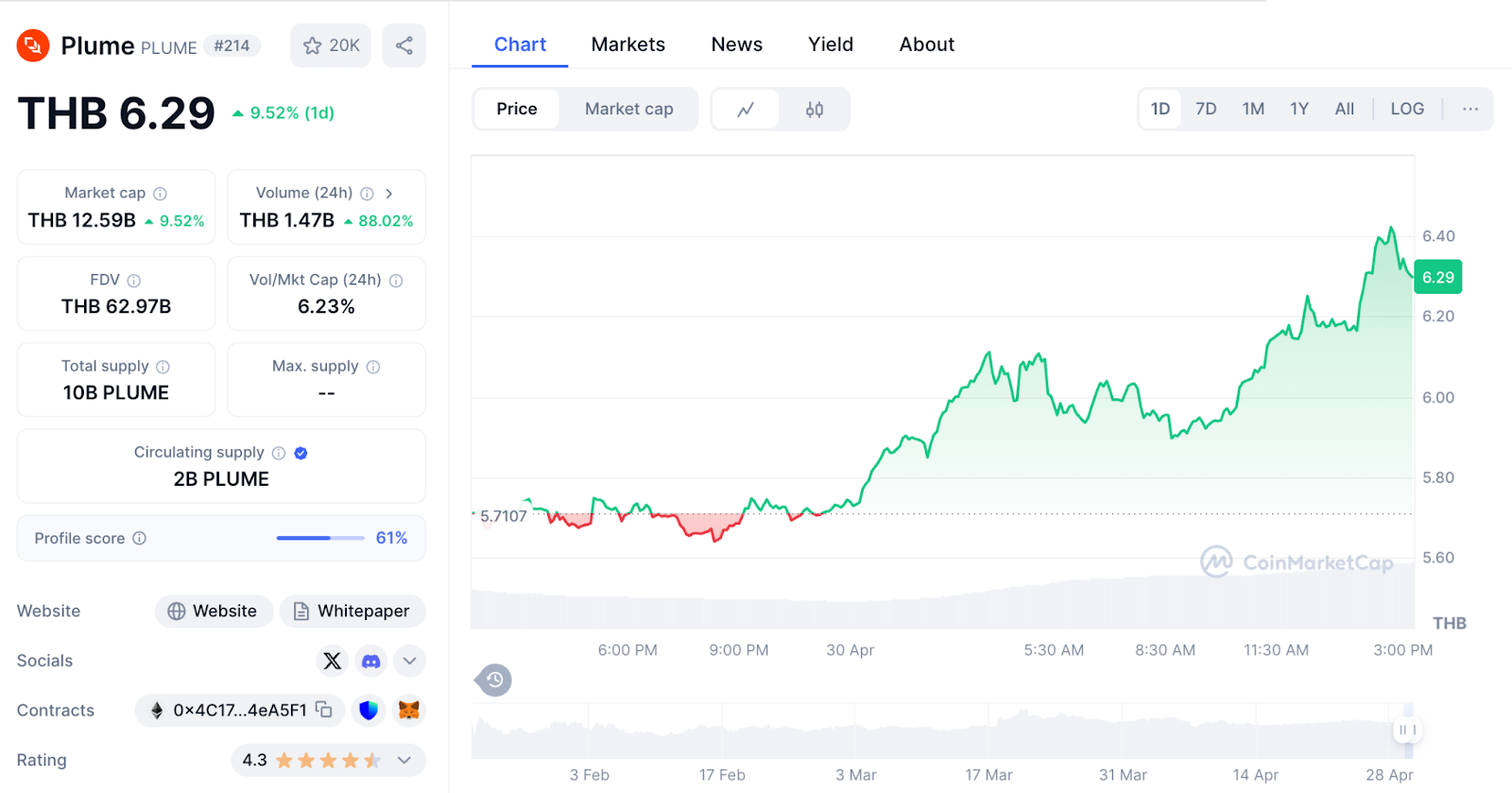Viewport: 1512px width, 793px height.
Task: Click the timeline range slider handle
Action: (1408, 730)
